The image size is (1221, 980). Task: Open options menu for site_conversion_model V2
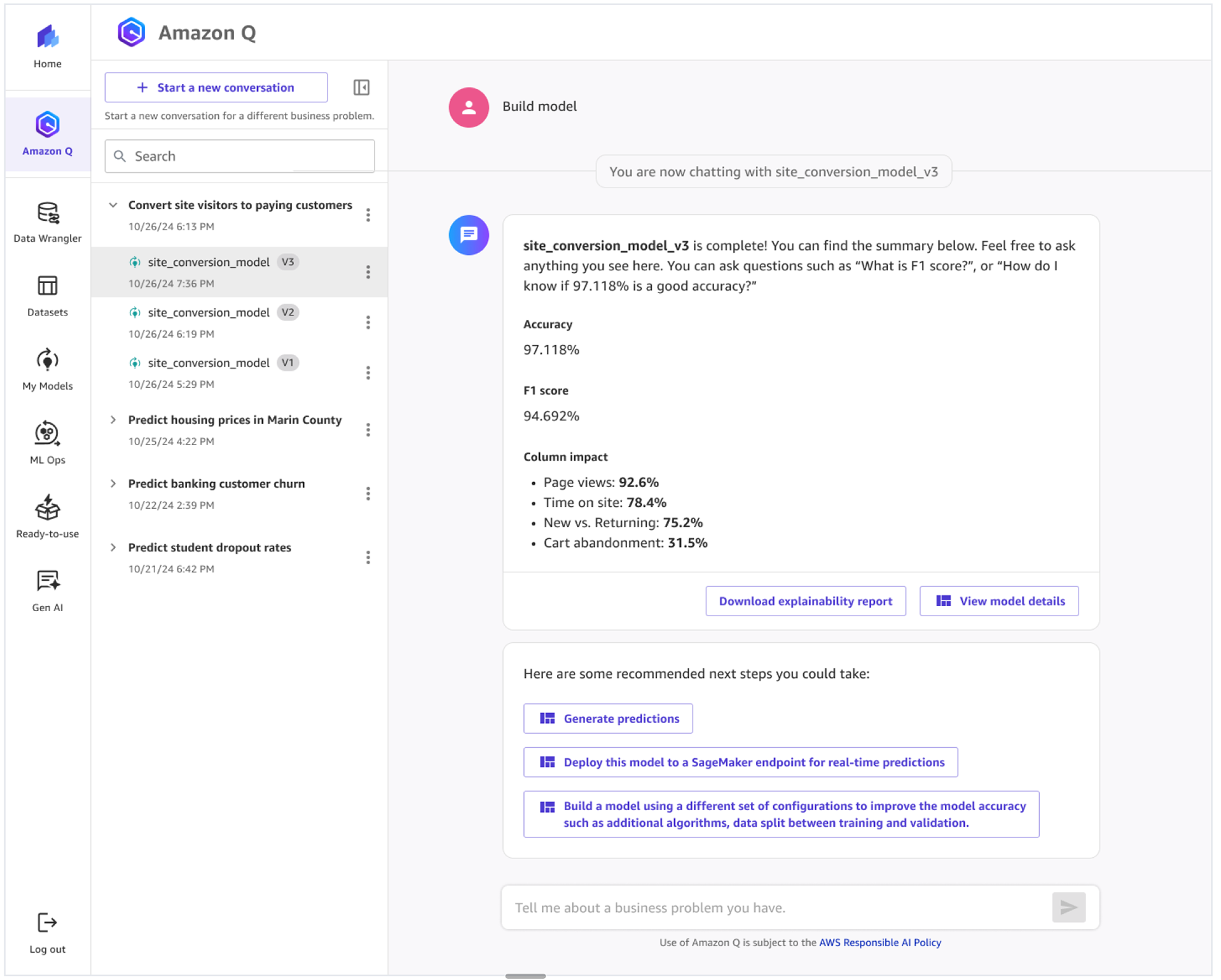[368, 322]
